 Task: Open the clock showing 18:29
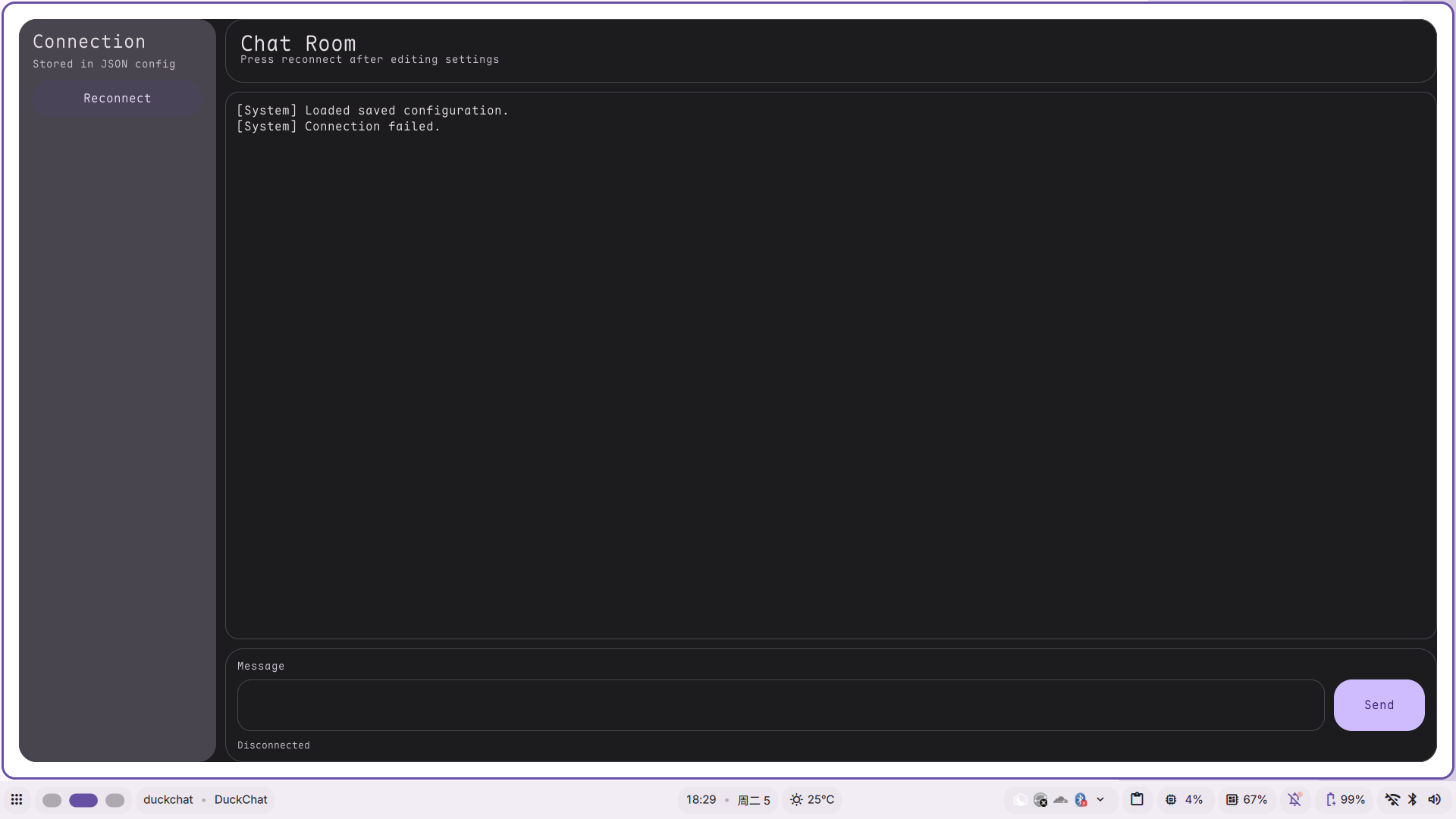(x=701, y=799)
